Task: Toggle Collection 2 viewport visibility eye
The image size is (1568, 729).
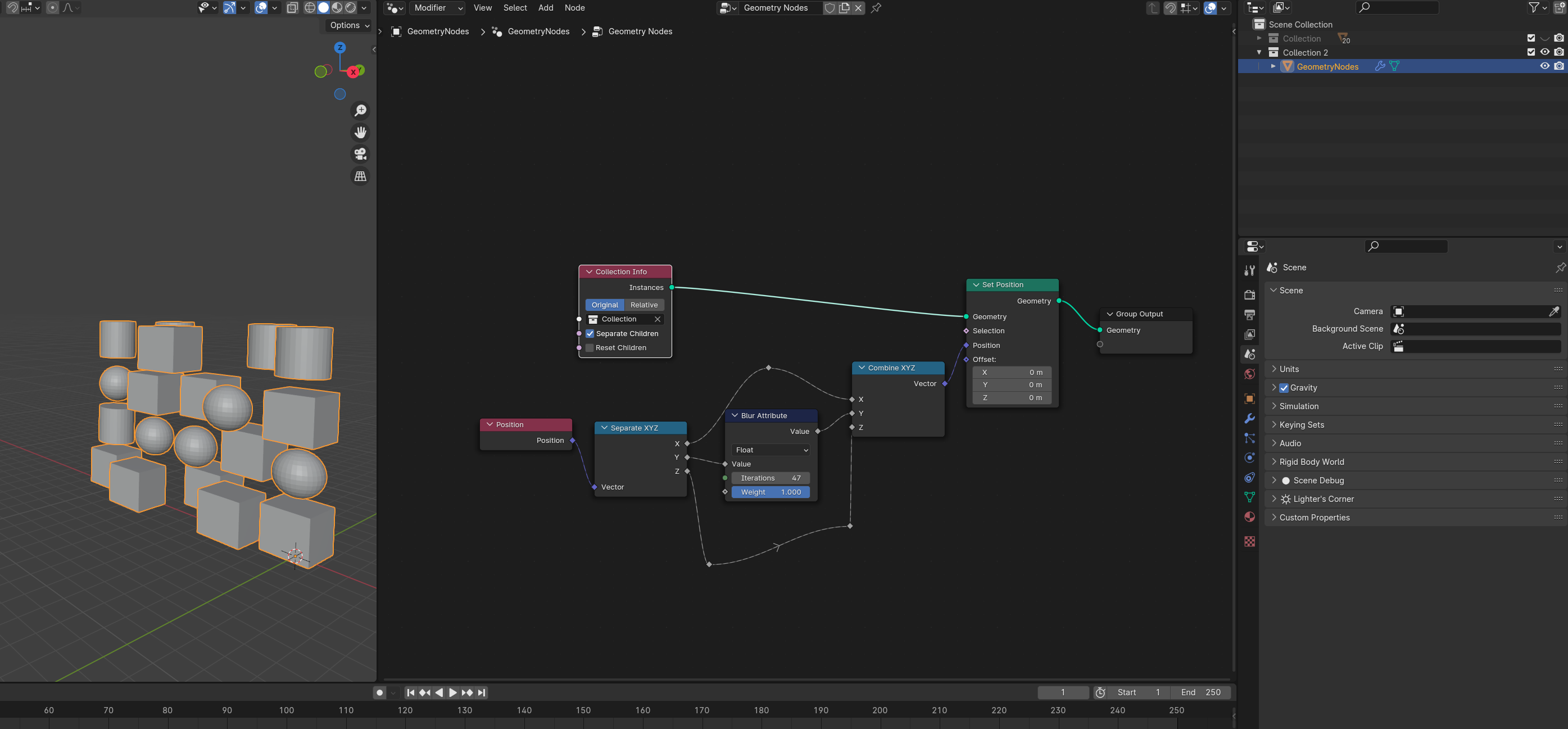Action: (1545, 52)
